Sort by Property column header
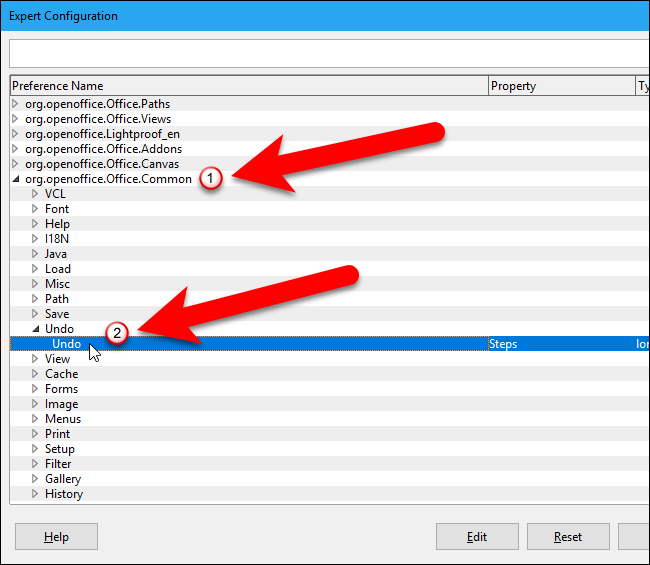 562,86
